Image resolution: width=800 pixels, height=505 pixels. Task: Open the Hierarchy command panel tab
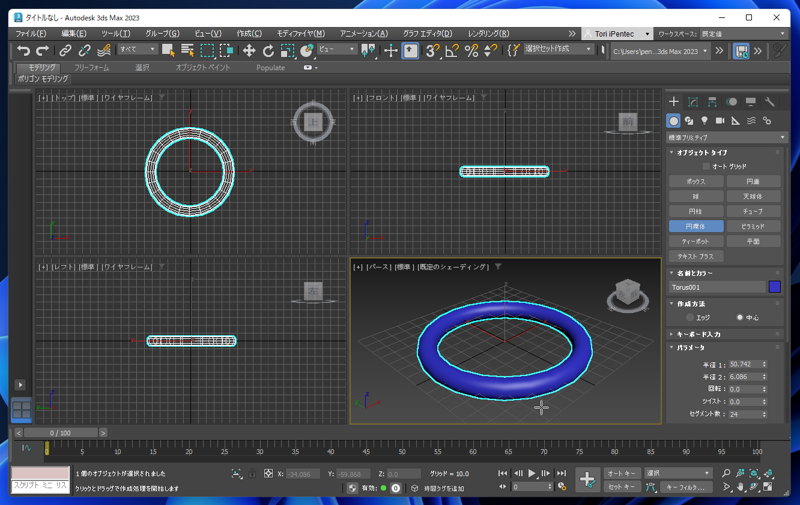(x=712, y=102)
